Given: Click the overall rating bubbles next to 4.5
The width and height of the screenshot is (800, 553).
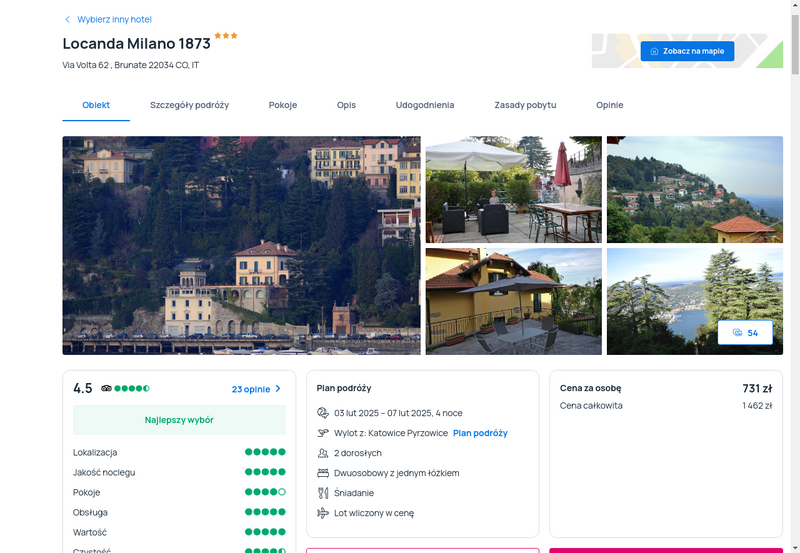Looking at the screenshot, I should coord(132,388).
